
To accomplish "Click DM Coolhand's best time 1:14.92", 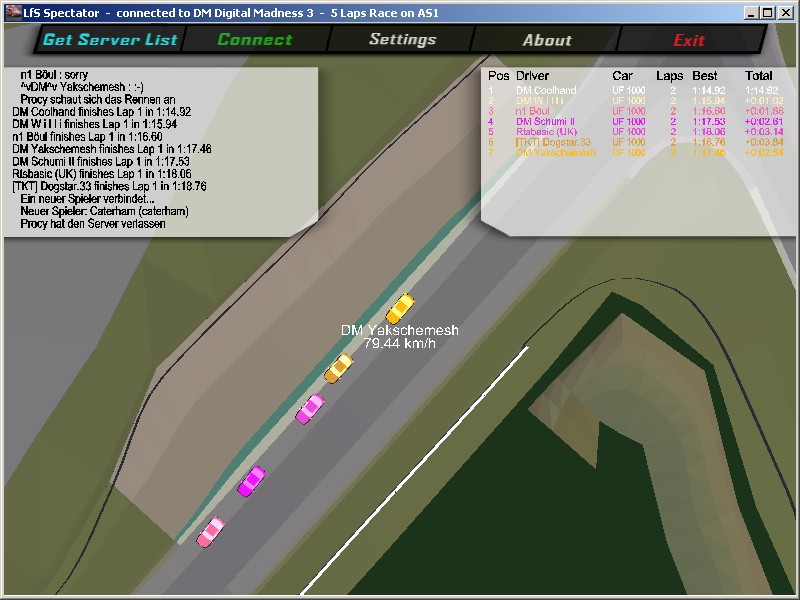I will pos(709,90).
